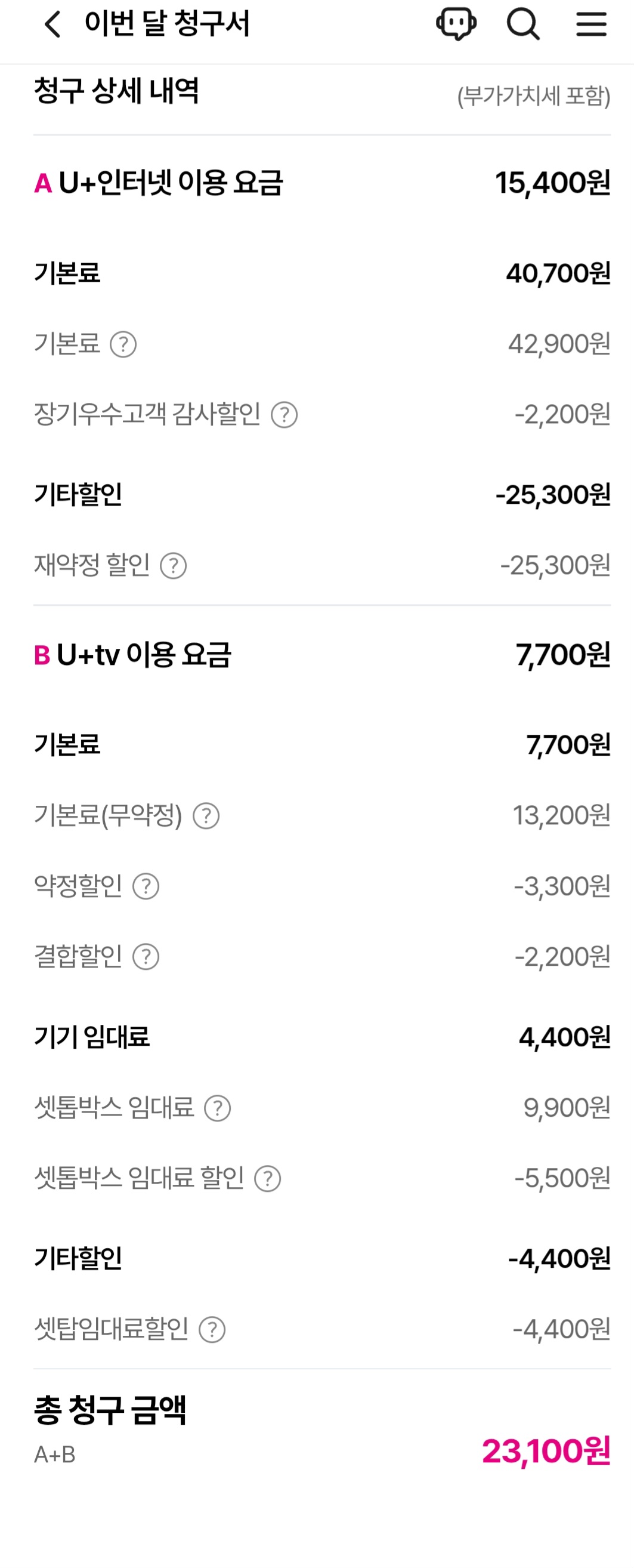Show info for 기본료(무약정)
The height and width of the screenshot is (1568, 634).
coord(206,817)
